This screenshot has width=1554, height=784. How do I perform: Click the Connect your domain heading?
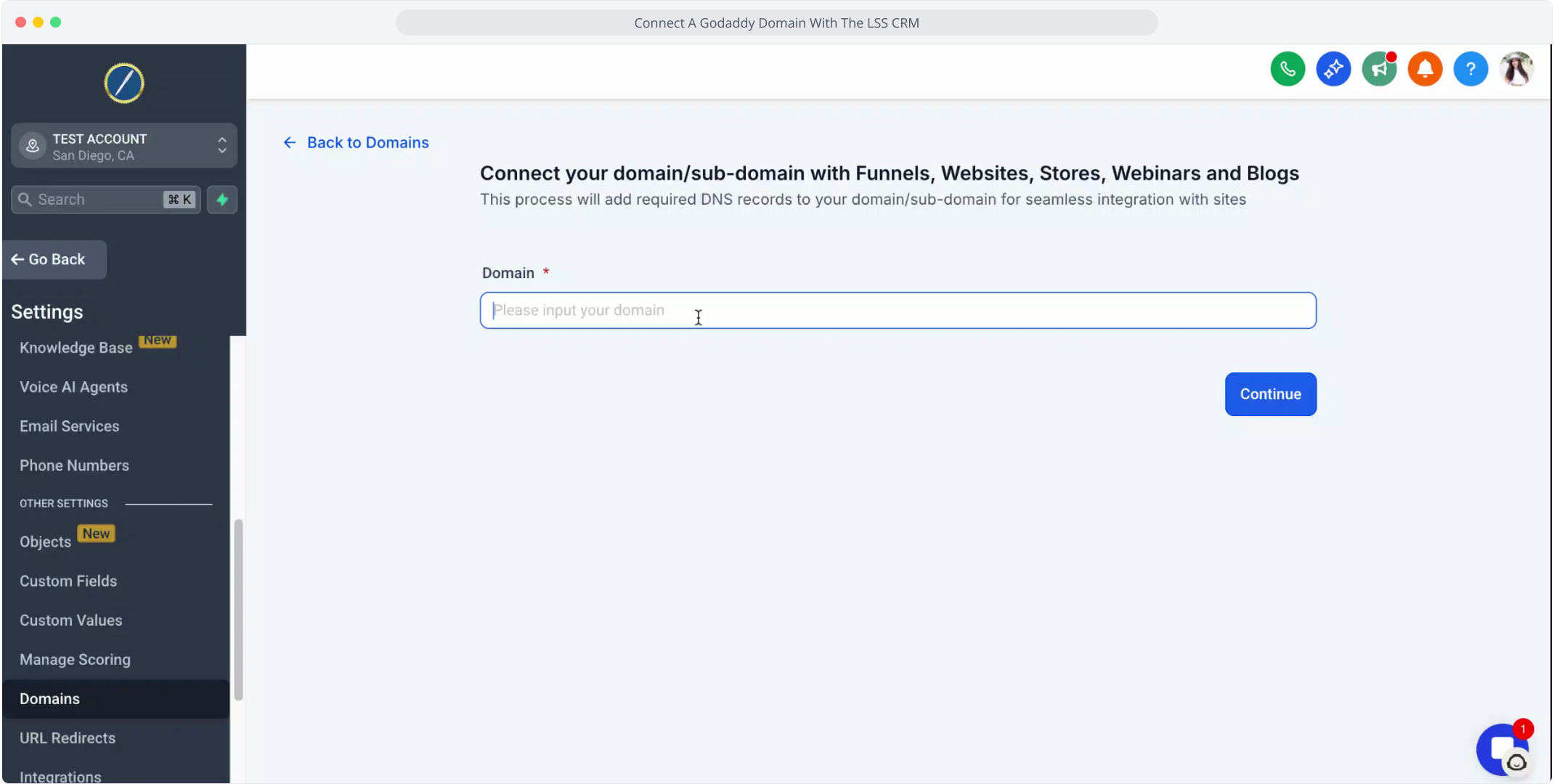click(890, 173)
